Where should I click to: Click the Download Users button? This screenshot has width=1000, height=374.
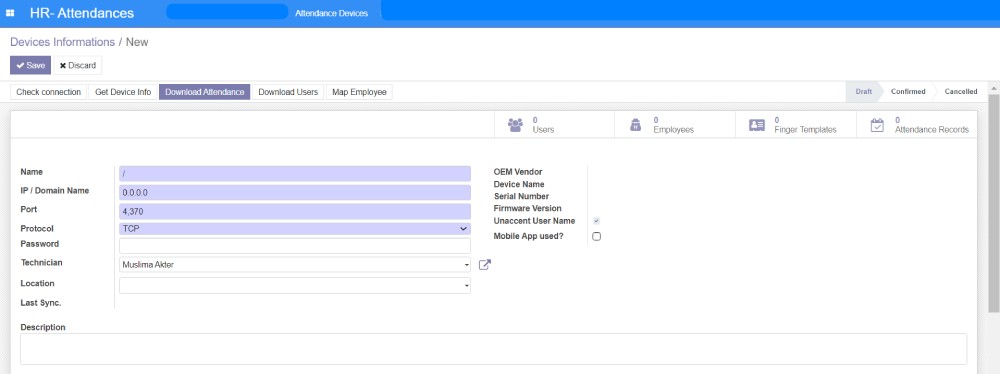288,92
